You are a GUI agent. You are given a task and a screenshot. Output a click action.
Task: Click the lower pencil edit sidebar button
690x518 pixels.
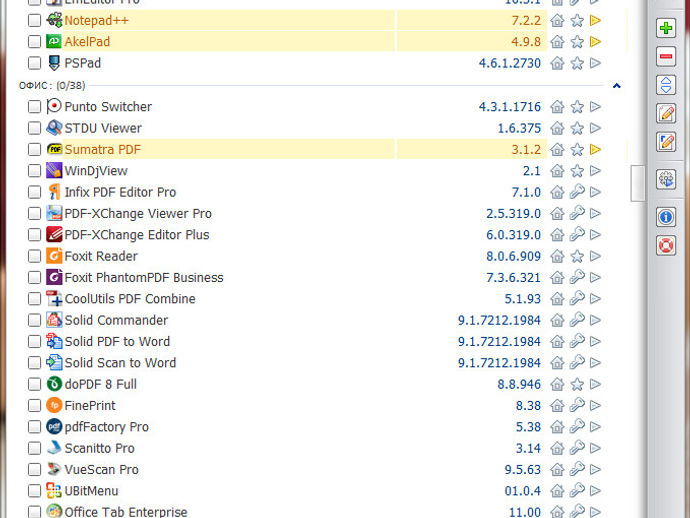click(666, 142)
